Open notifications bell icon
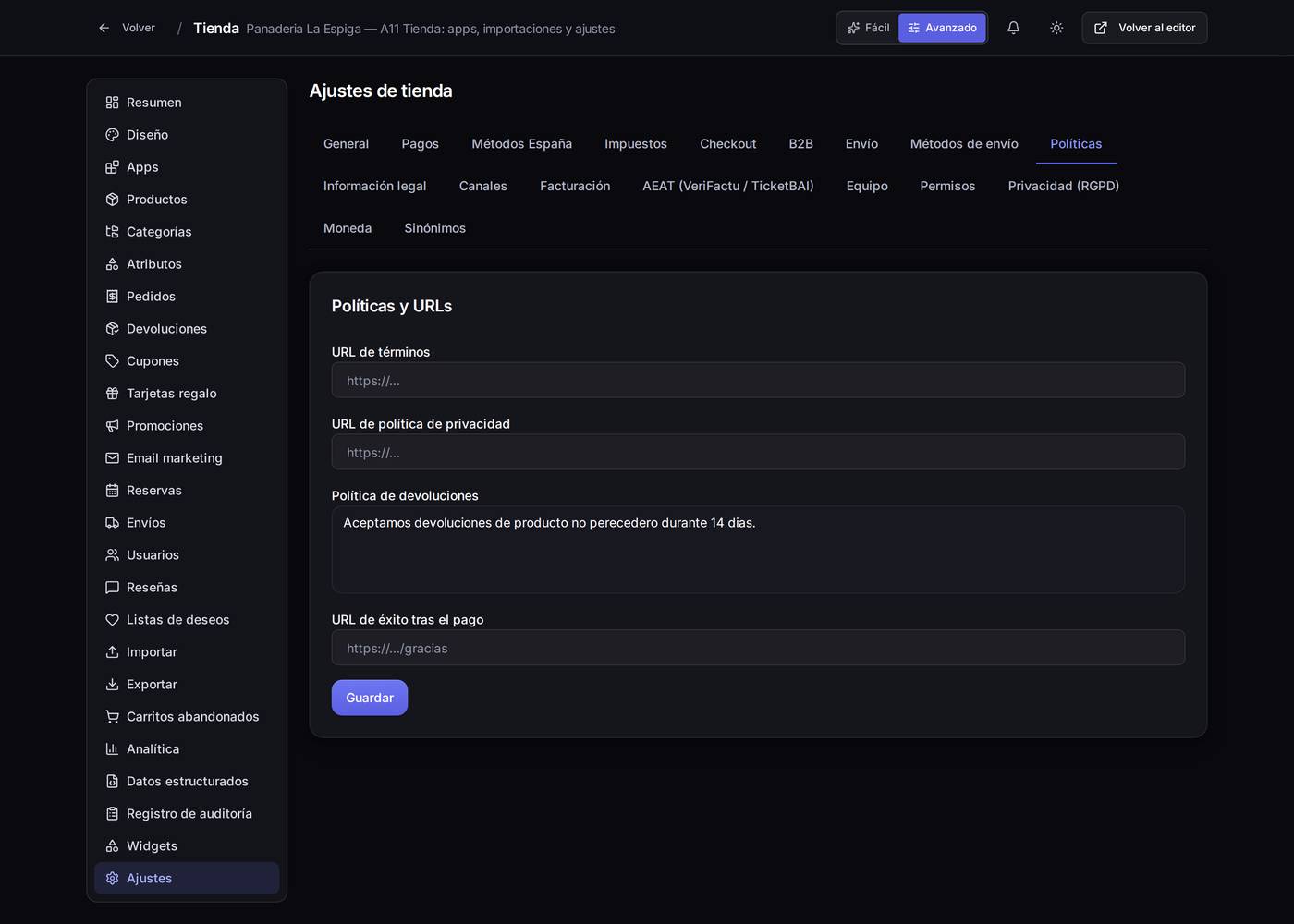The height and width of the screenshot is (924, 1294). tap(1013, 28)
